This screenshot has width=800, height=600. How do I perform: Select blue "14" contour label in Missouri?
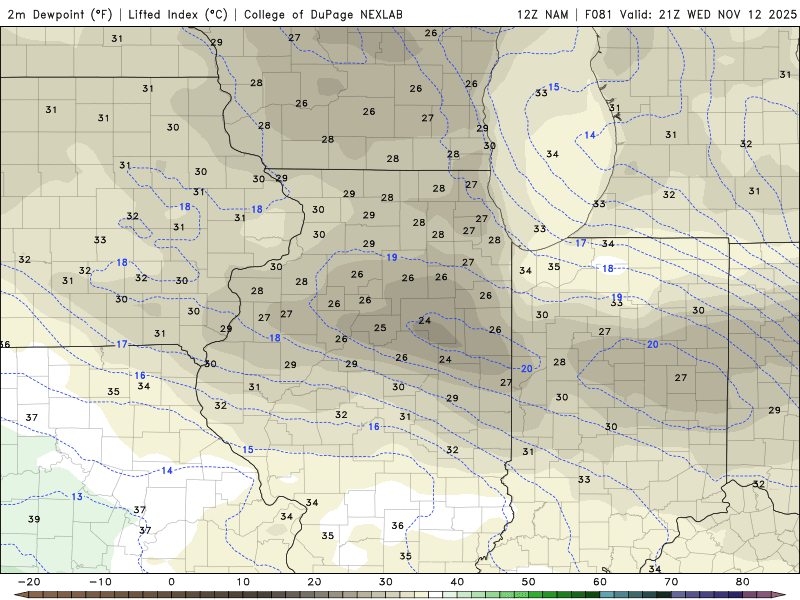[x=167, y=470]
